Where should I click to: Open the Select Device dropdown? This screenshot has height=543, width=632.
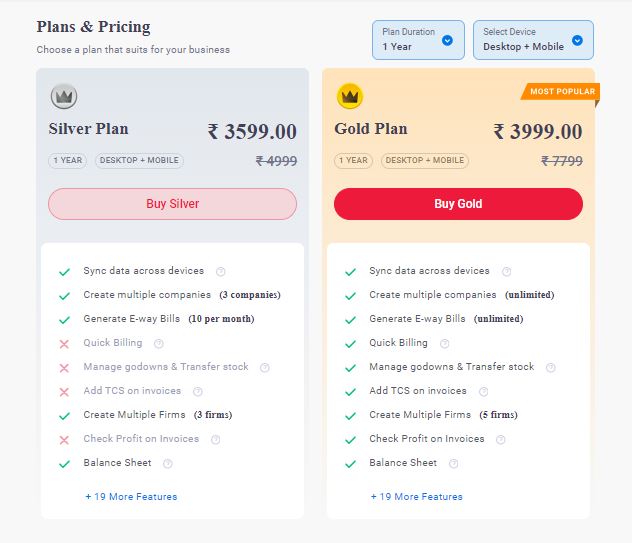[533, 40]
